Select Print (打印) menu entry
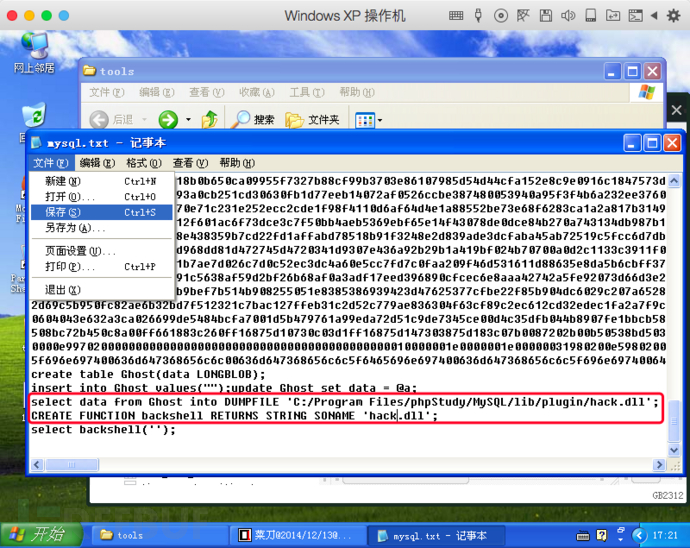Viewport: 690px width, 548px height. point(101,266)
